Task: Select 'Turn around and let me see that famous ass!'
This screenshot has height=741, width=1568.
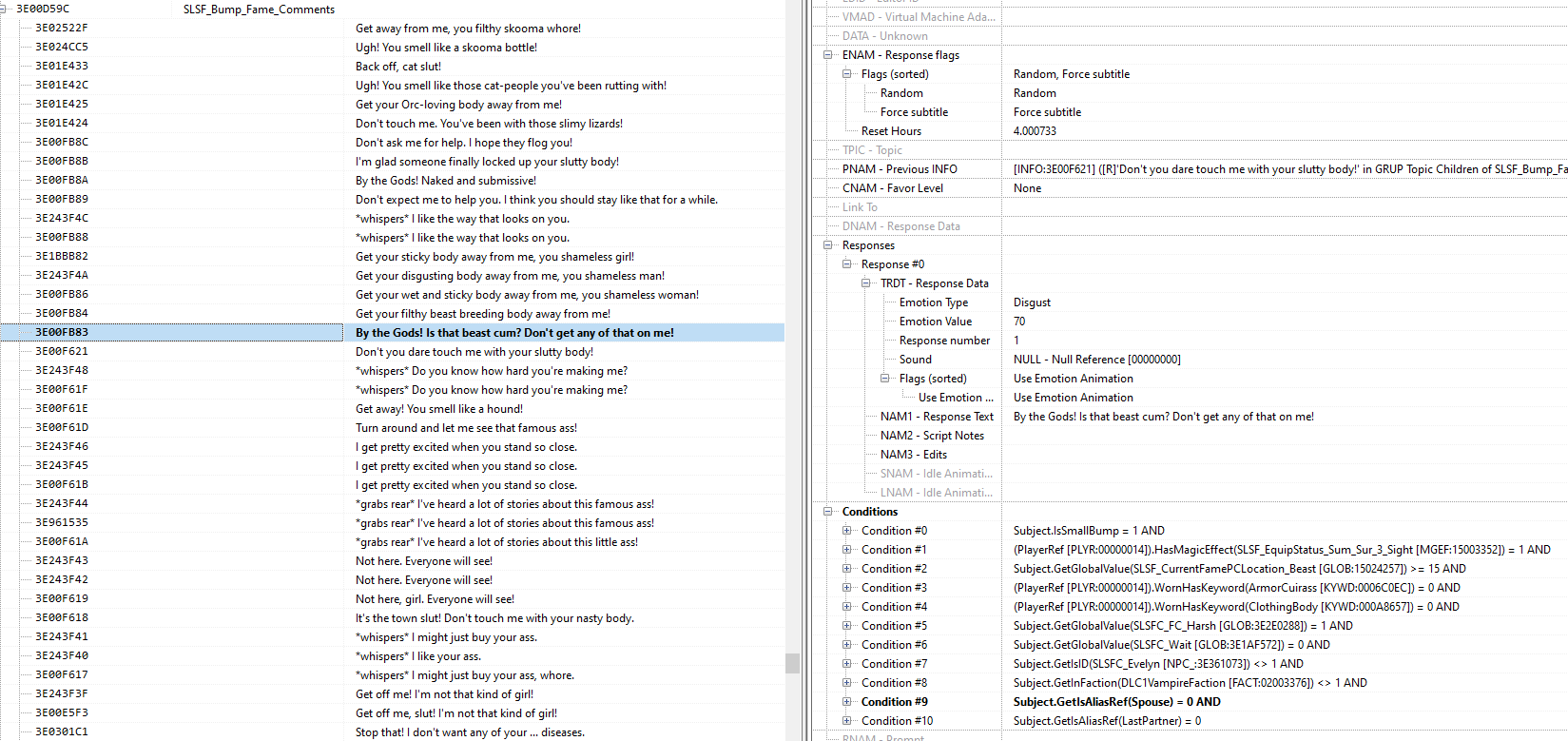Action: (392, 428)
